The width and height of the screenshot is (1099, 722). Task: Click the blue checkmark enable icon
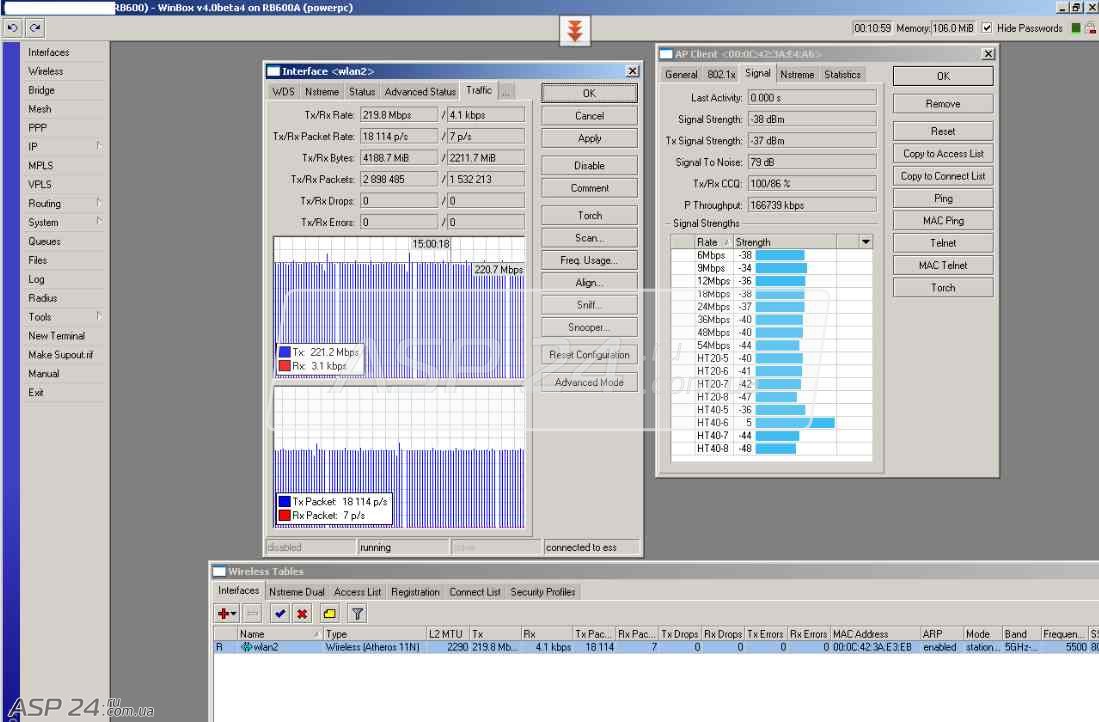point(280,614)
